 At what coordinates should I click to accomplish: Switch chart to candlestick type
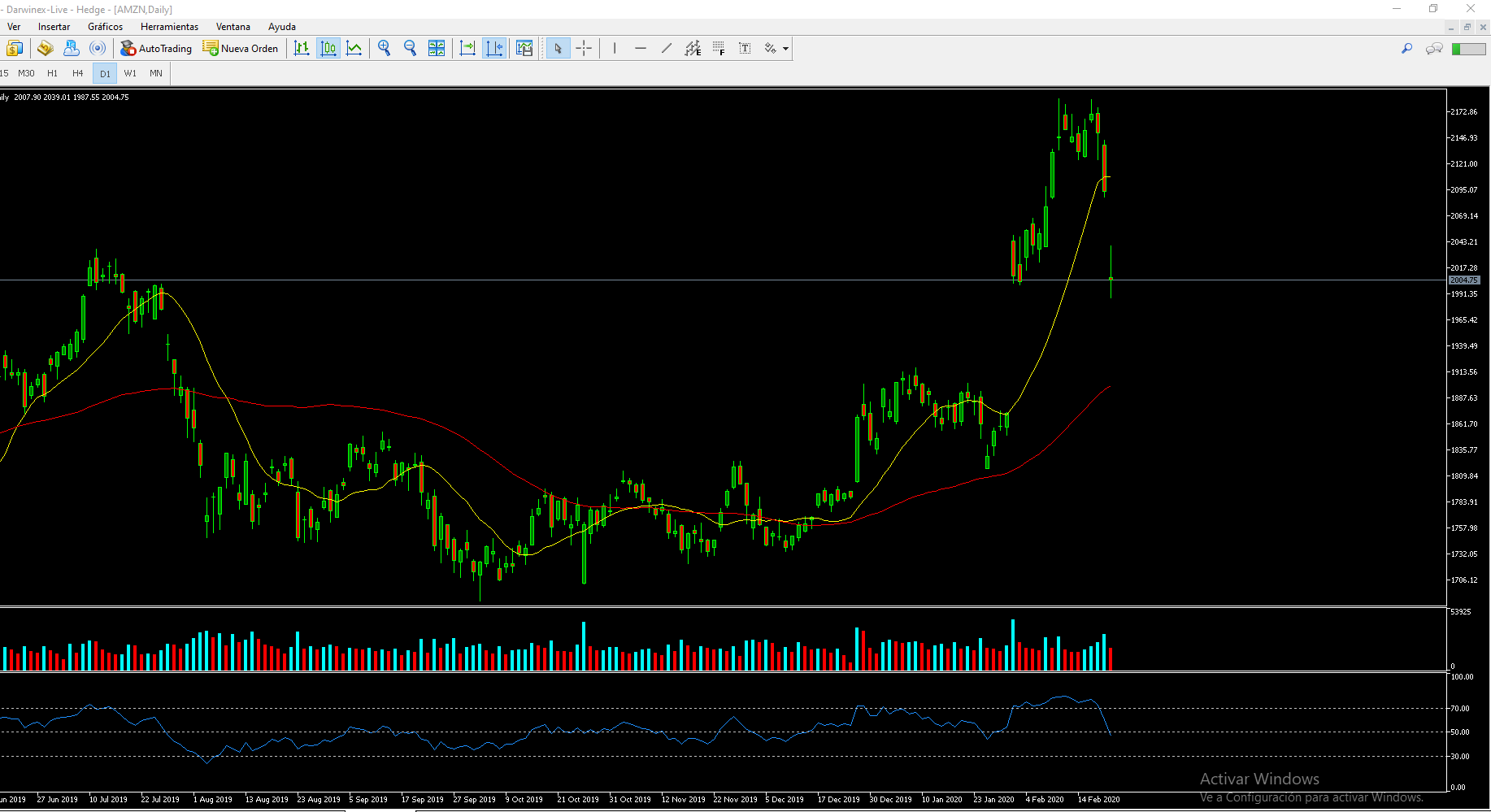(x=328, y=49)
